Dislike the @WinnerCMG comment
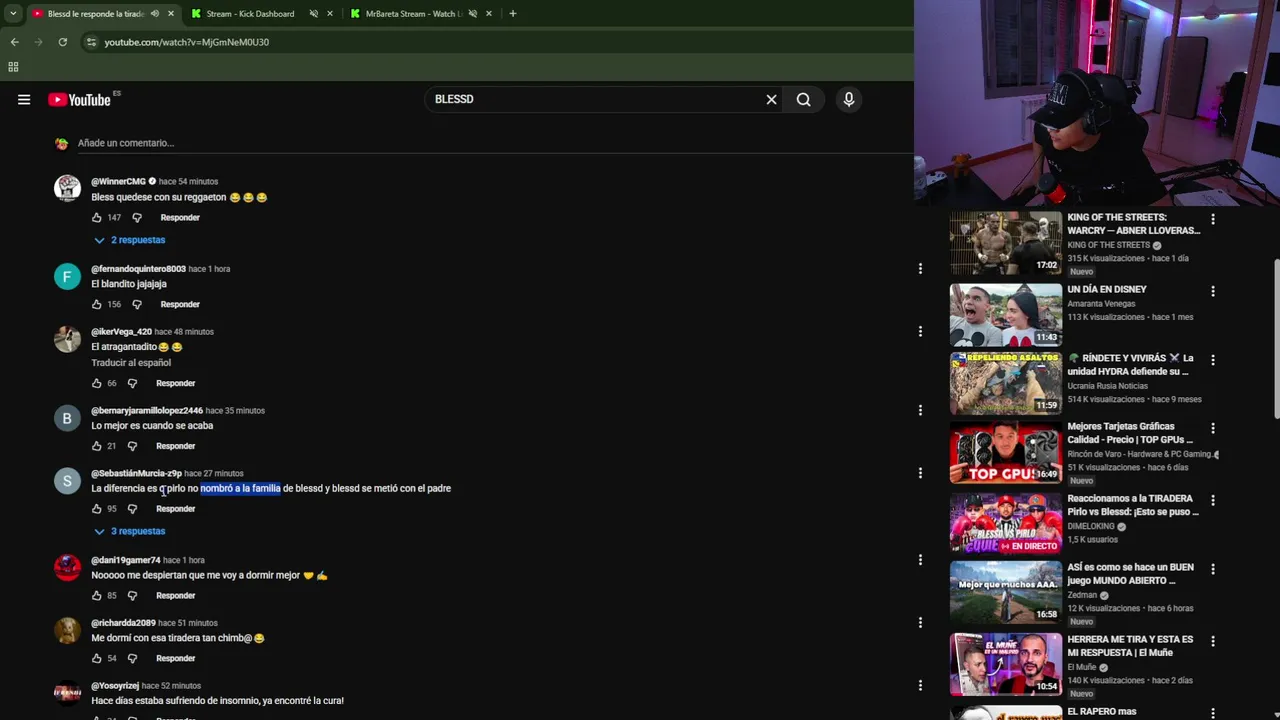The height and width of the screenshot is (720, 1280). (x=137, y=217)
